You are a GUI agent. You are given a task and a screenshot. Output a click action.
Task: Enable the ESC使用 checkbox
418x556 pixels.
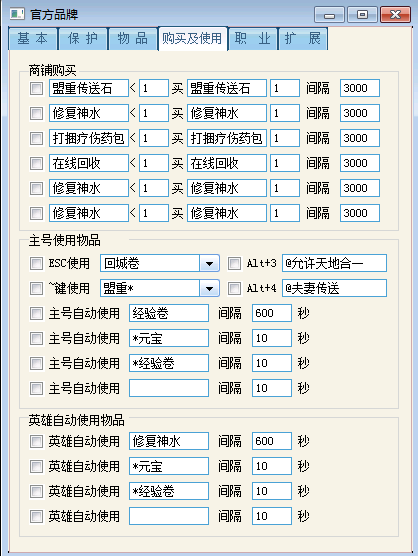click(36, 263)
